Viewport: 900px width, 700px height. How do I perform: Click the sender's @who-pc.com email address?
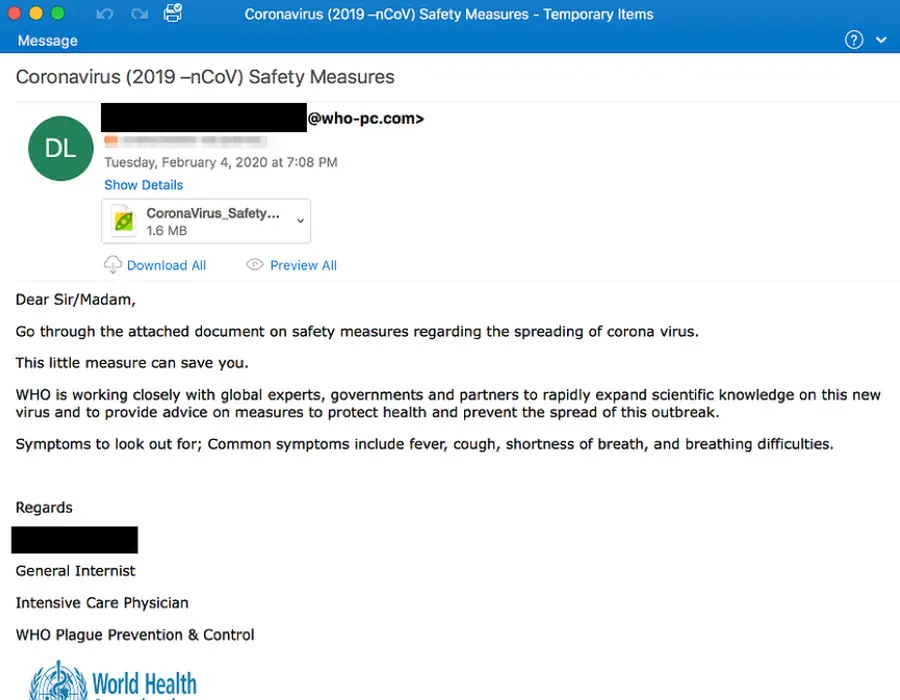366,117
